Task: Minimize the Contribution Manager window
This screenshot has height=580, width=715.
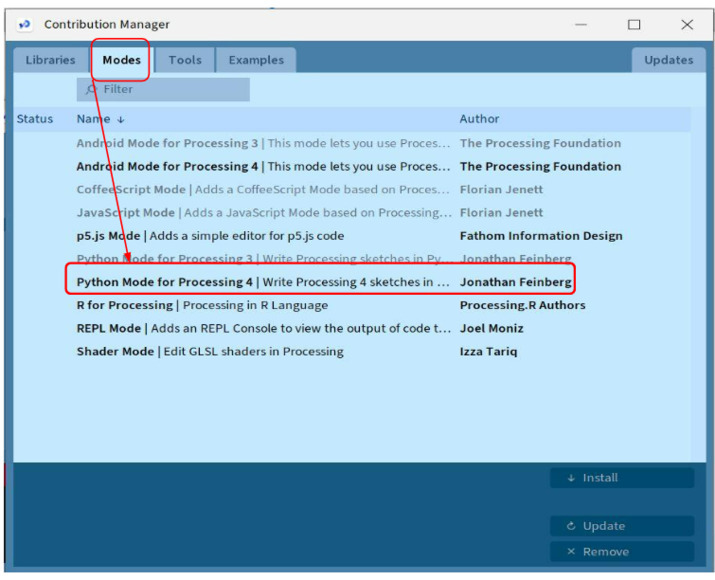Action: pyautogui.click(x=581, y=25)
